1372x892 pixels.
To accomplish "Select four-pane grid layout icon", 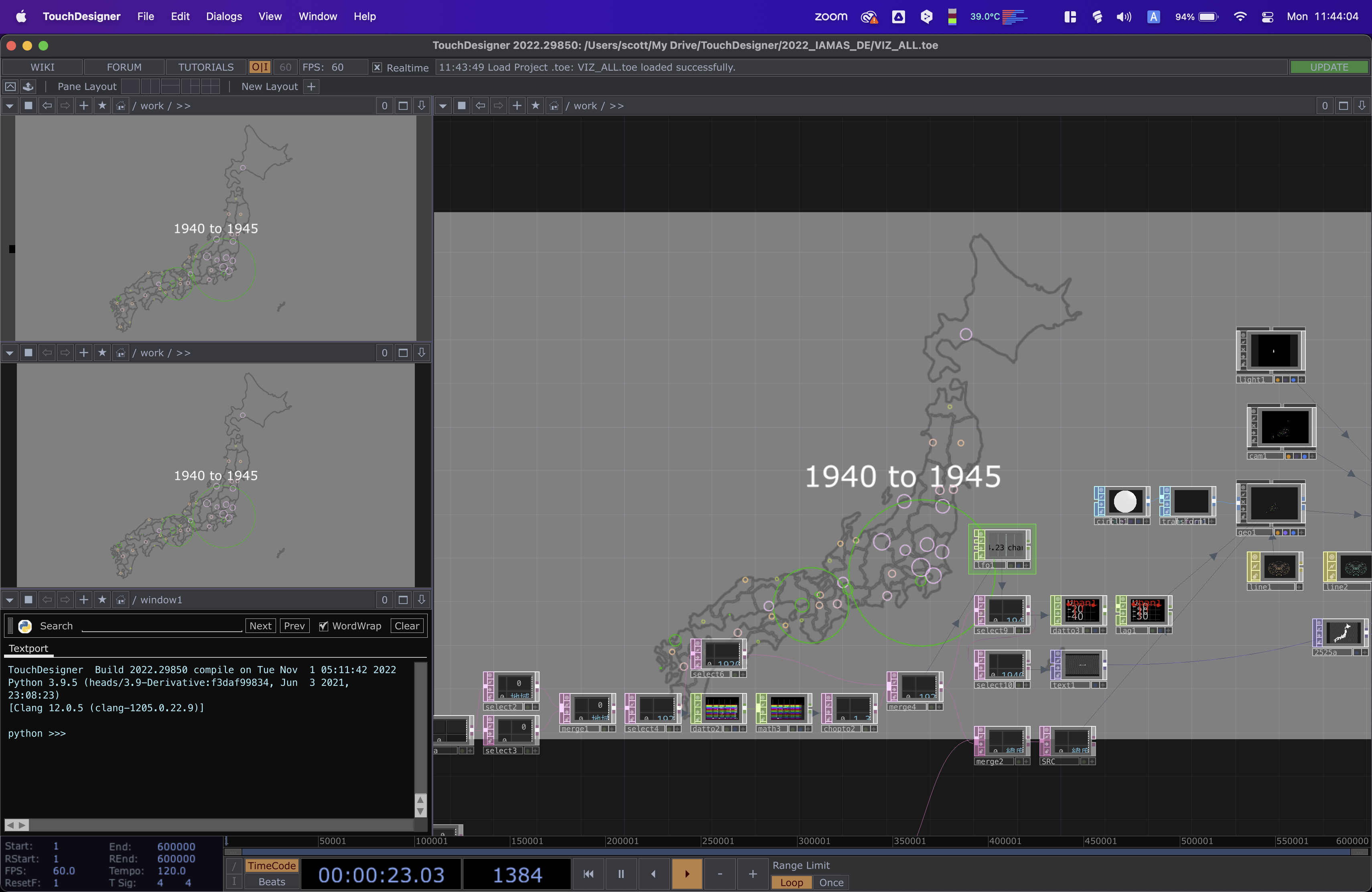I will click(210, 87).
